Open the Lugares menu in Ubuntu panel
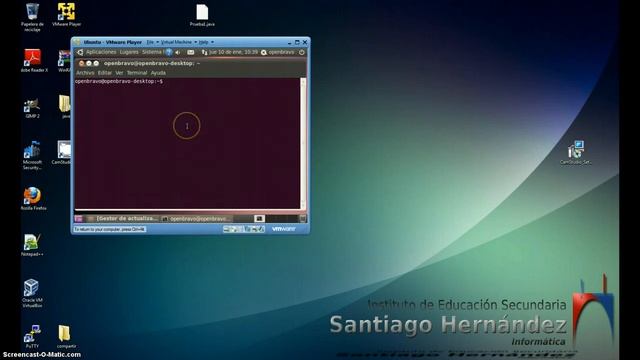 pos(129,52)
